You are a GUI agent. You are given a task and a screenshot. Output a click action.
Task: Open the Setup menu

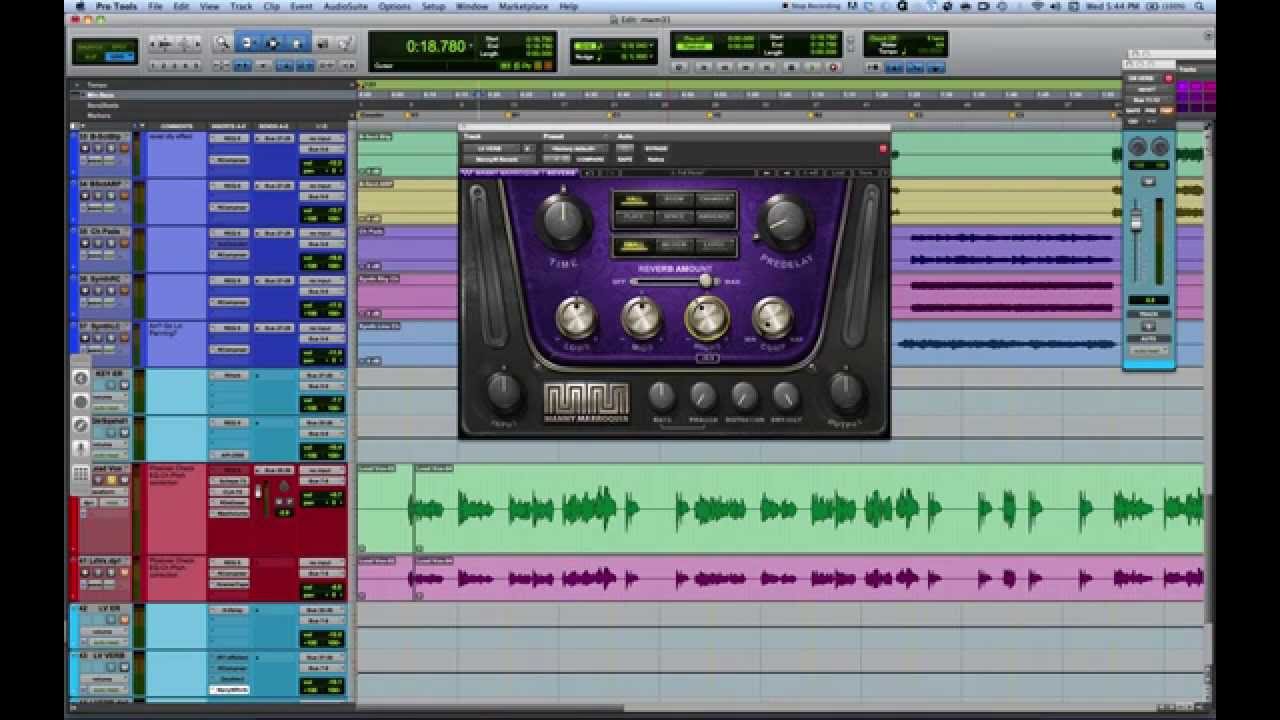point(433,6)
